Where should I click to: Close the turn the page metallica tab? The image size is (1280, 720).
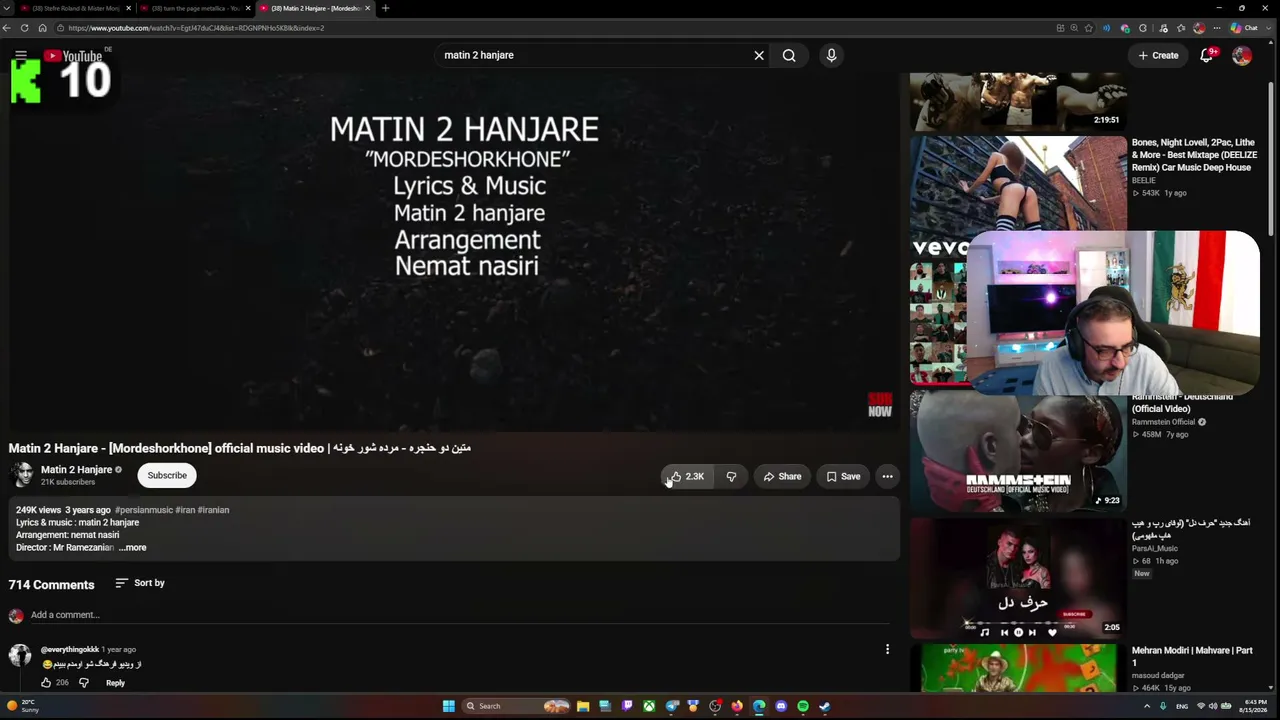tap(248, 8)
